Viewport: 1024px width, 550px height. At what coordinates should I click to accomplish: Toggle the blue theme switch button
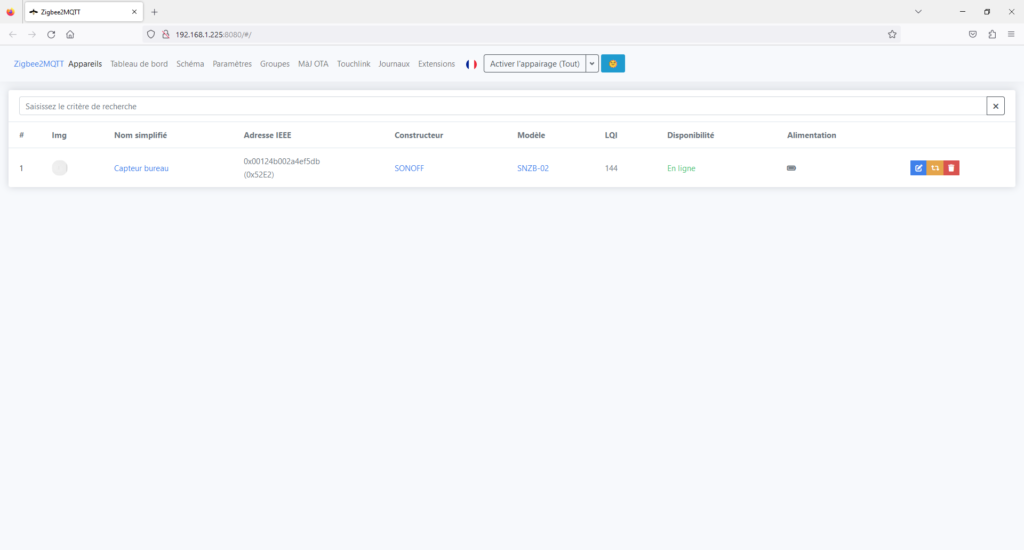(613, 64)
